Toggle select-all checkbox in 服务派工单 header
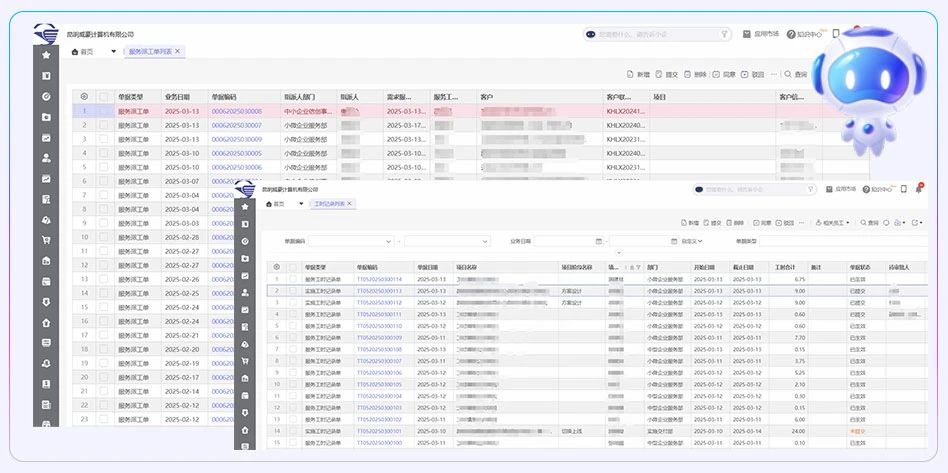The image size is (948, 473). point(104,97)
